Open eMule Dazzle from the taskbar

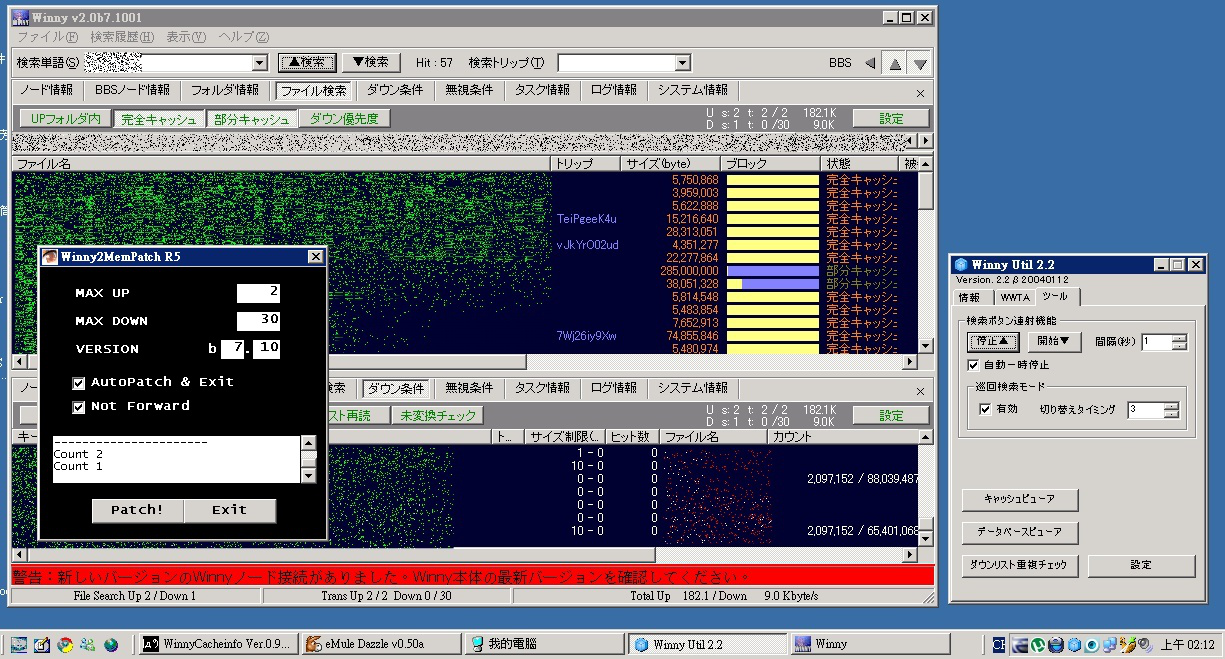(x=381, y=644)
